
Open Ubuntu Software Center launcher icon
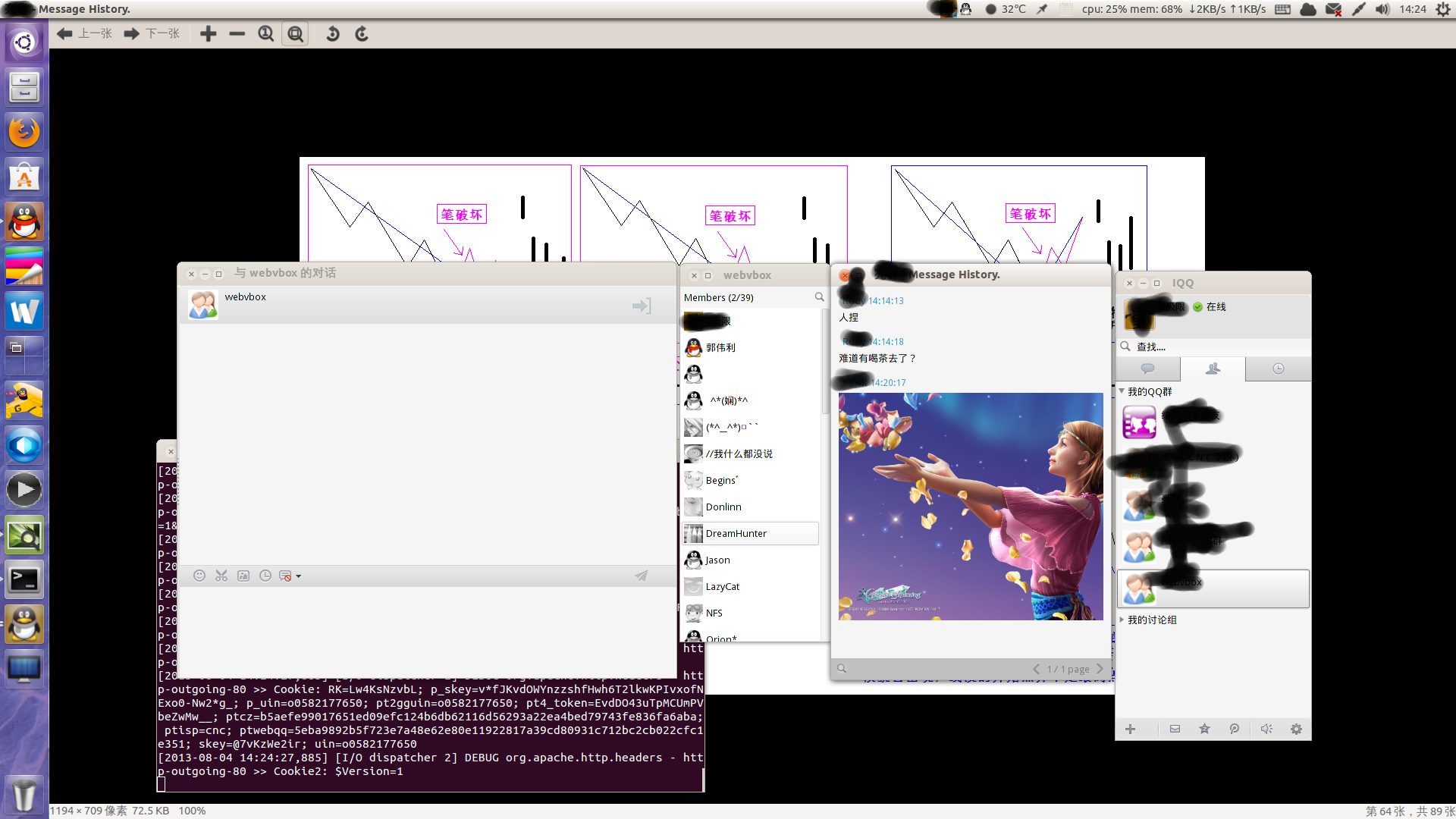(24, 177)
